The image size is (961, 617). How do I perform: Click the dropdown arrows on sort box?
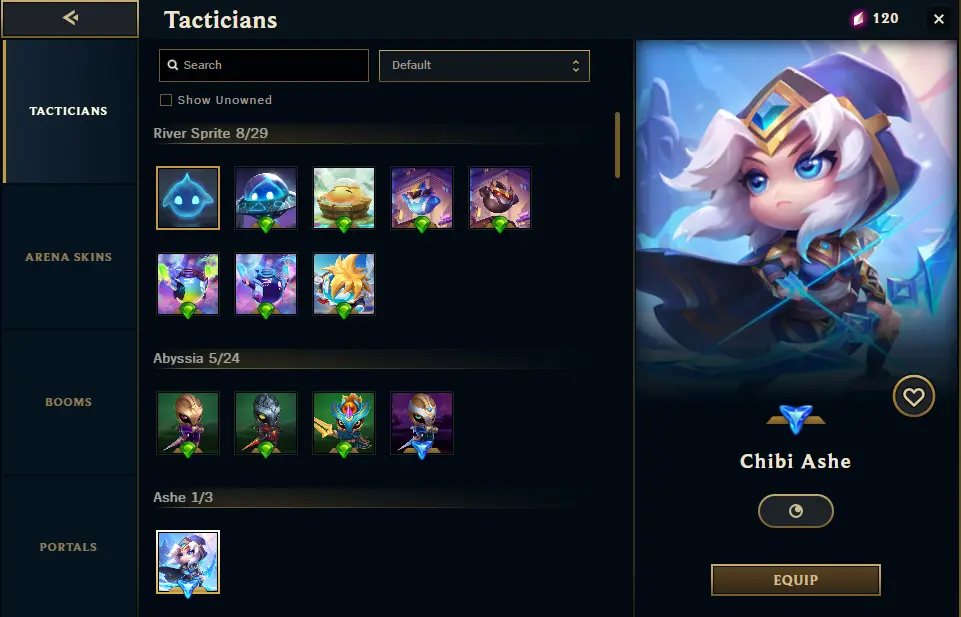[575, 66]
